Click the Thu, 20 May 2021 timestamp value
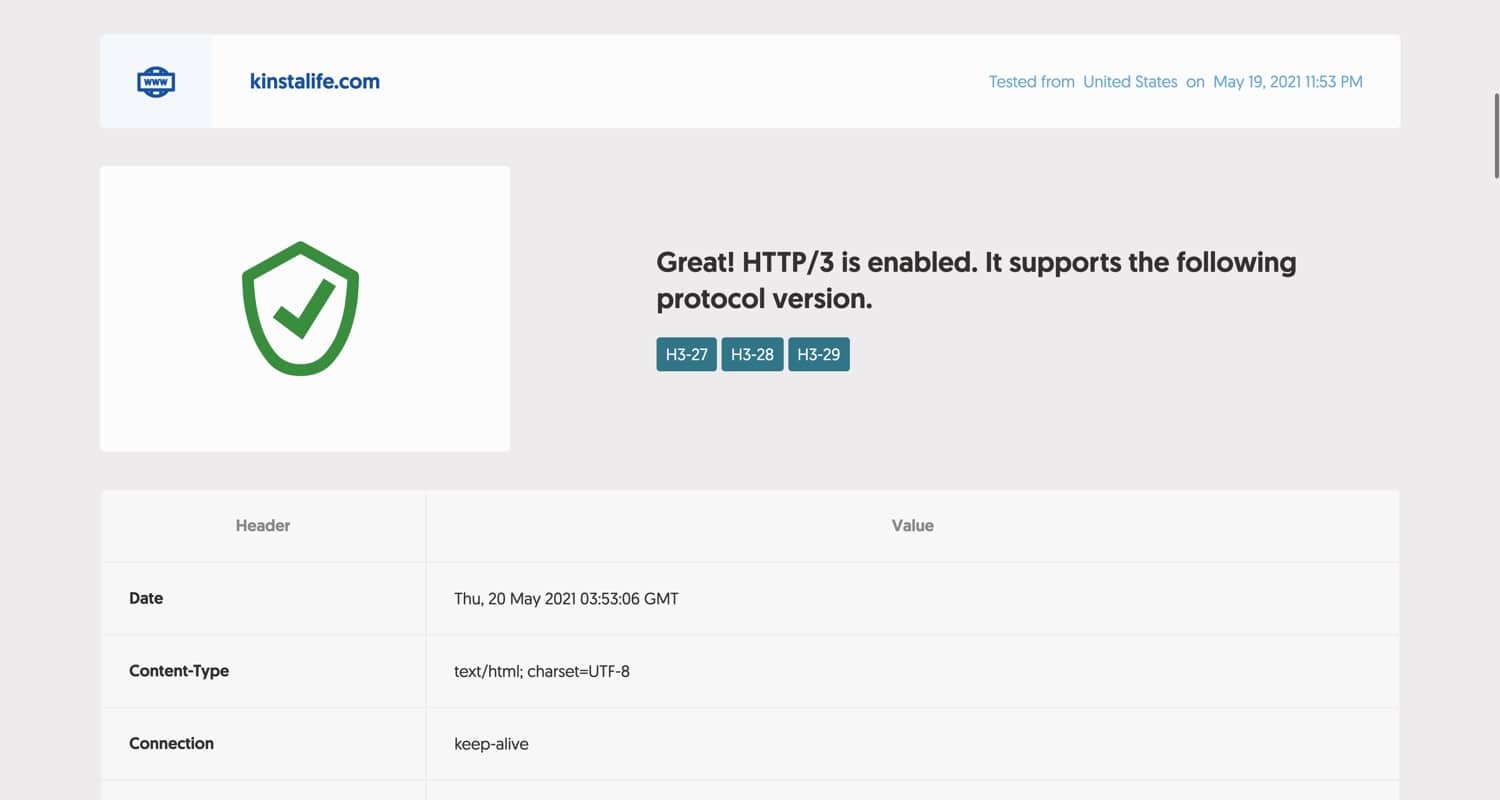The image size is (1500, 800). click(566, 598)
